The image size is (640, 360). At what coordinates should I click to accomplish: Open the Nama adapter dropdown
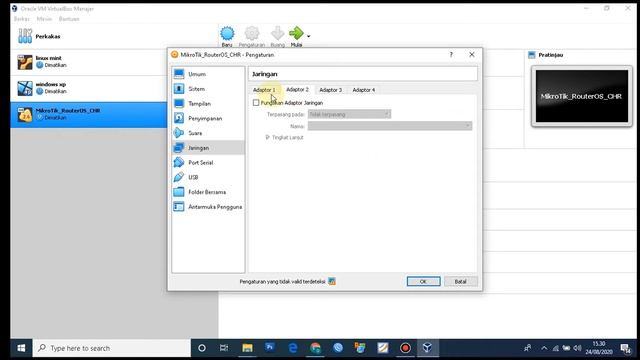(x=390, y=126)
